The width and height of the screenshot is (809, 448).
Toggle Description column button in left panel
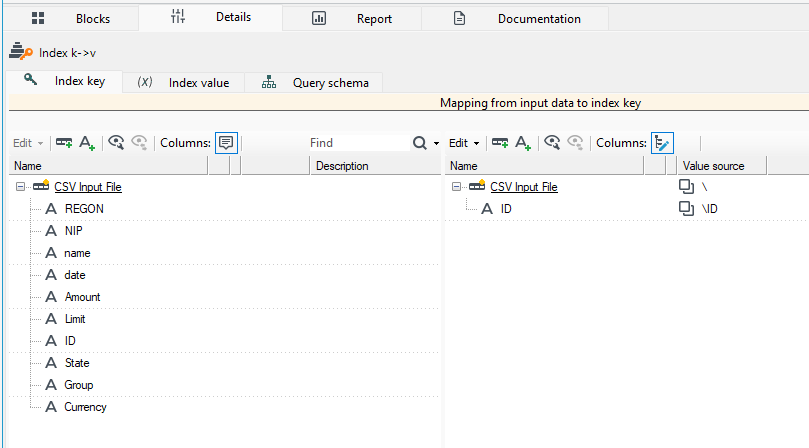coord(226,143)
